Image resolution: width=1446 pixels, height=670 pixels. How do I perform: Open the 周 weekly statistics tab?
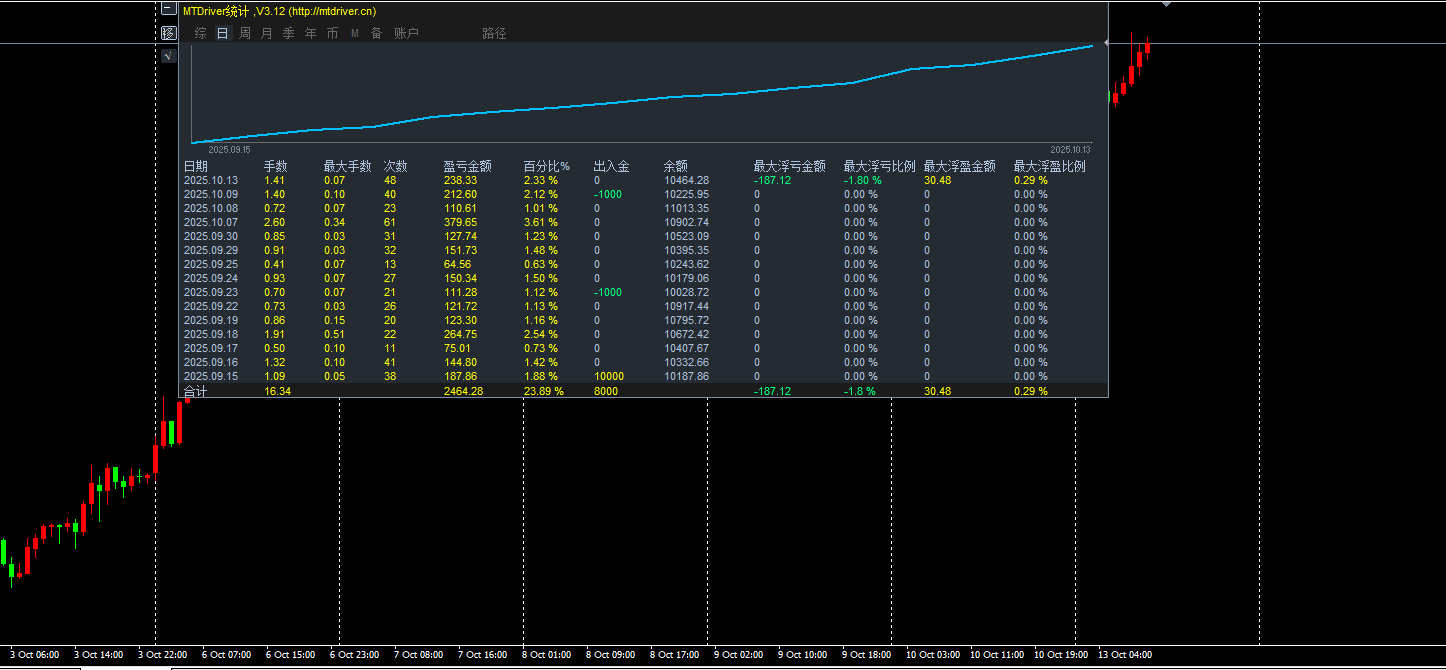click(x=245, y=33)
